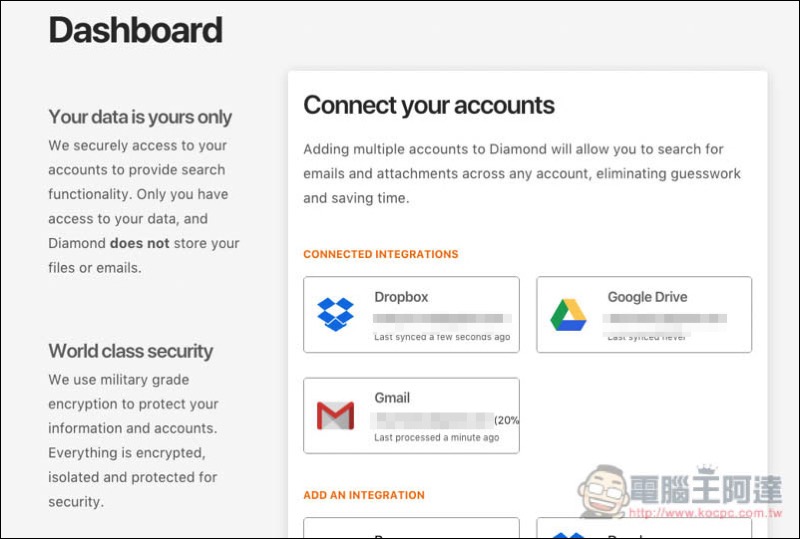Click the blurred Gmail account address

[x=433, y=420]
